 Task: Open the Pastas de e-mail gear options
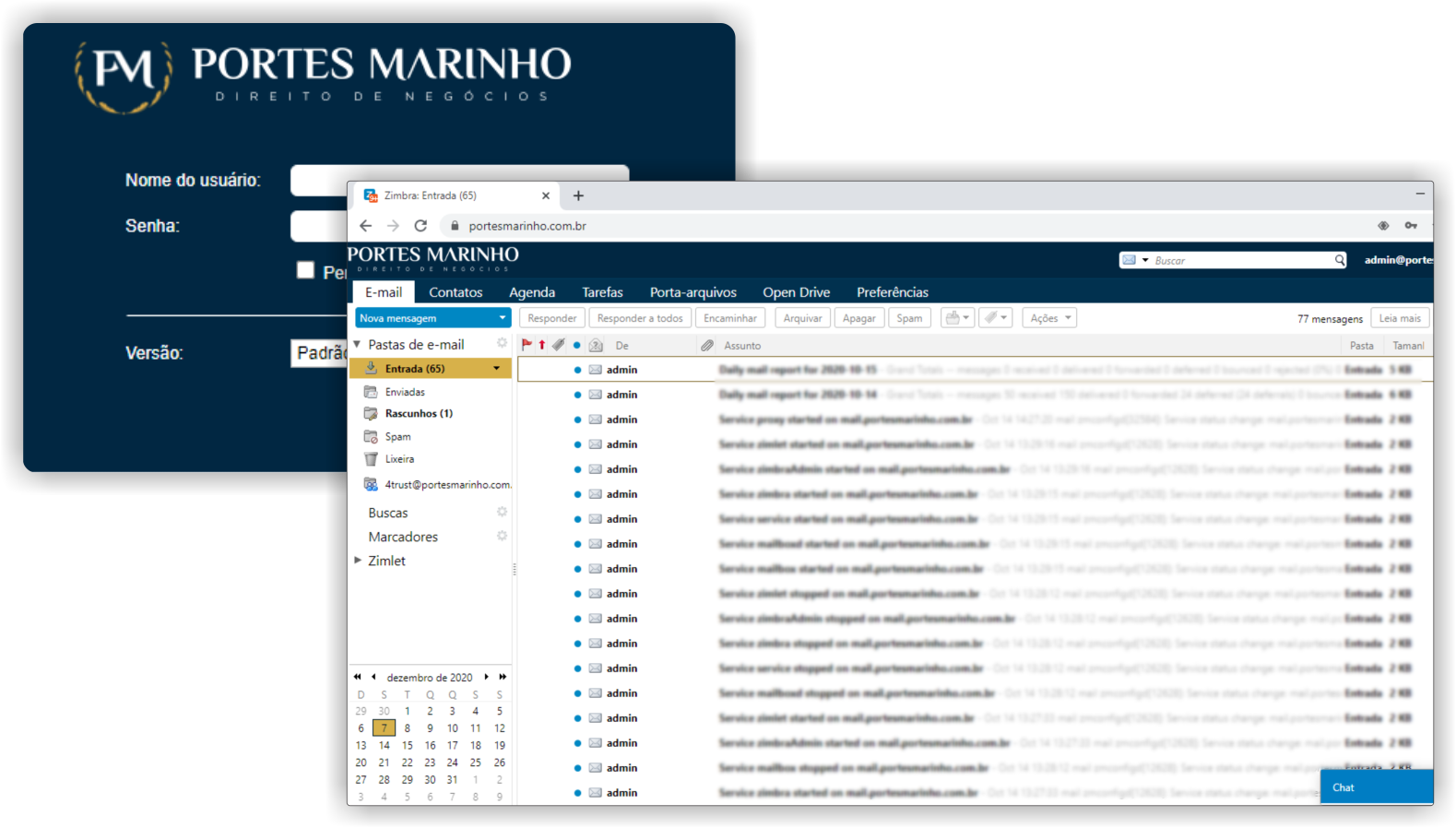503,343
